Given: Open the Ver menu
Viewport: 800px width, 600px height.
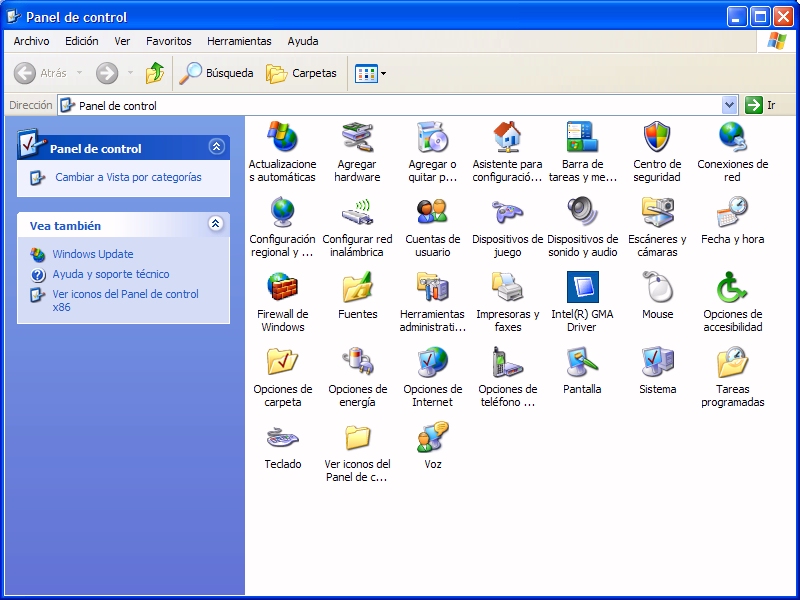Looking at the screenshot, I should pos(122,41).
